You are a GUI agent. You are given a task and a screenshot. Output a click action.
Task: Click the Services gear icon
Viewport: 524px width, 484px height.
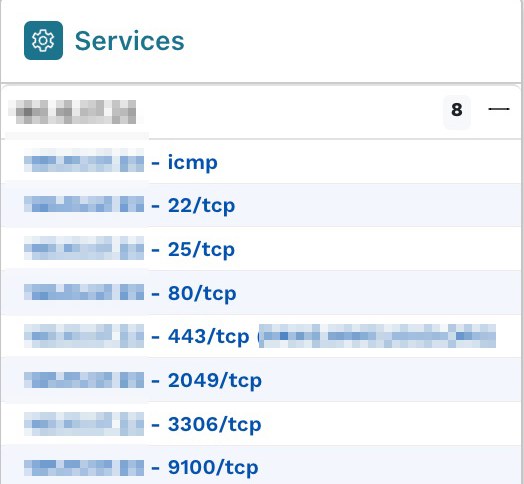point(43,40)
